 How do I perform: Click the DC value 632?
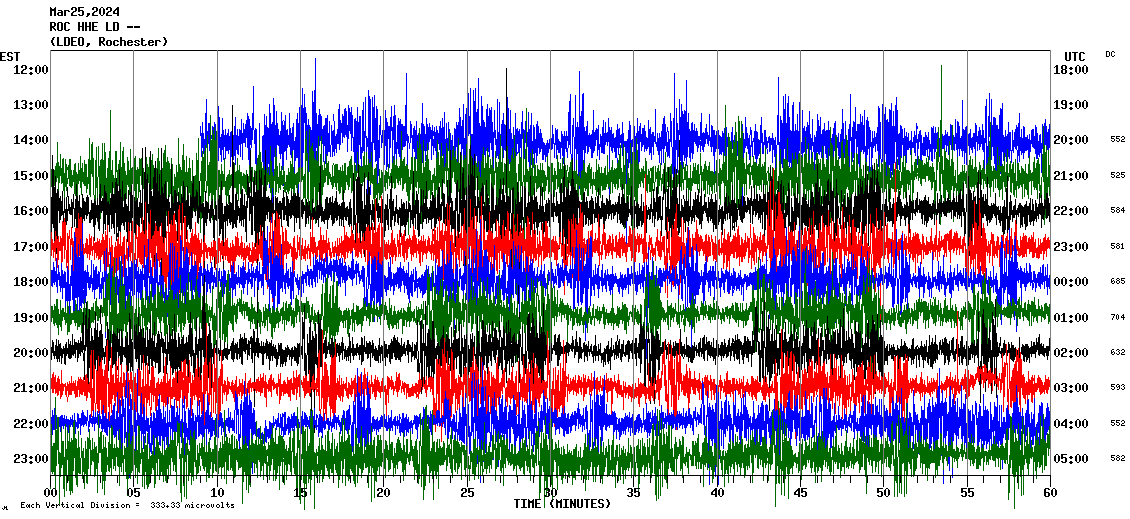pyautogui.click(x=1117, y=353)
